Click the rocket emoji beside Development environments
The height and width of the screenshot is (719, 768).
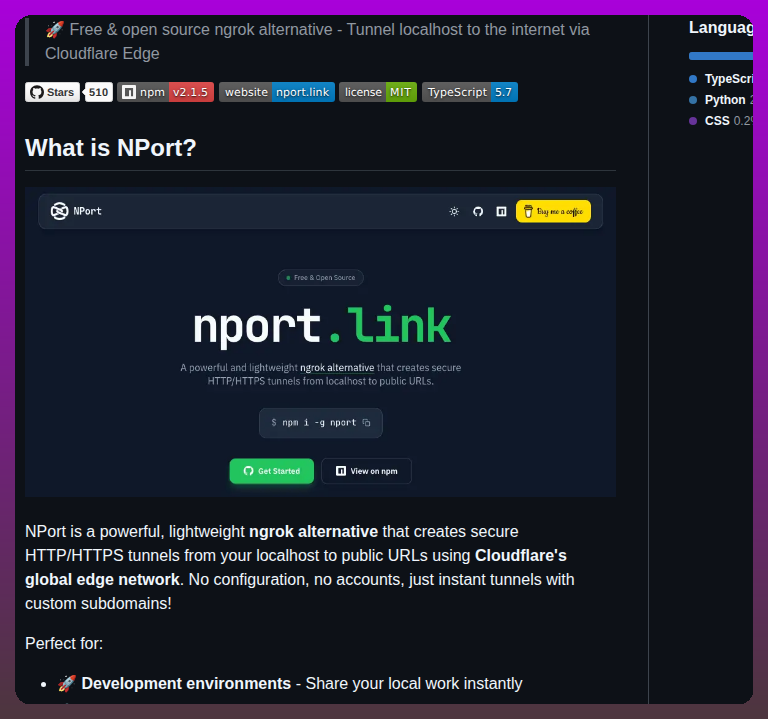(67, 683)
